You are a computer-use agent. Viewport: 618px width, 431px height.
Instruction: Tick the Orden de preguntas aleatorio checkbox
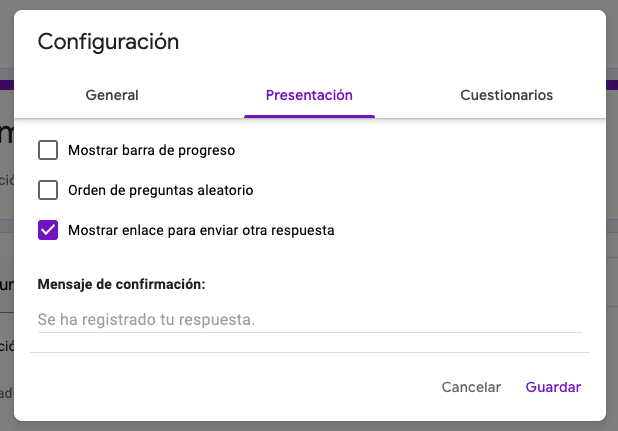pyautogui.click(x=48, y=190)
